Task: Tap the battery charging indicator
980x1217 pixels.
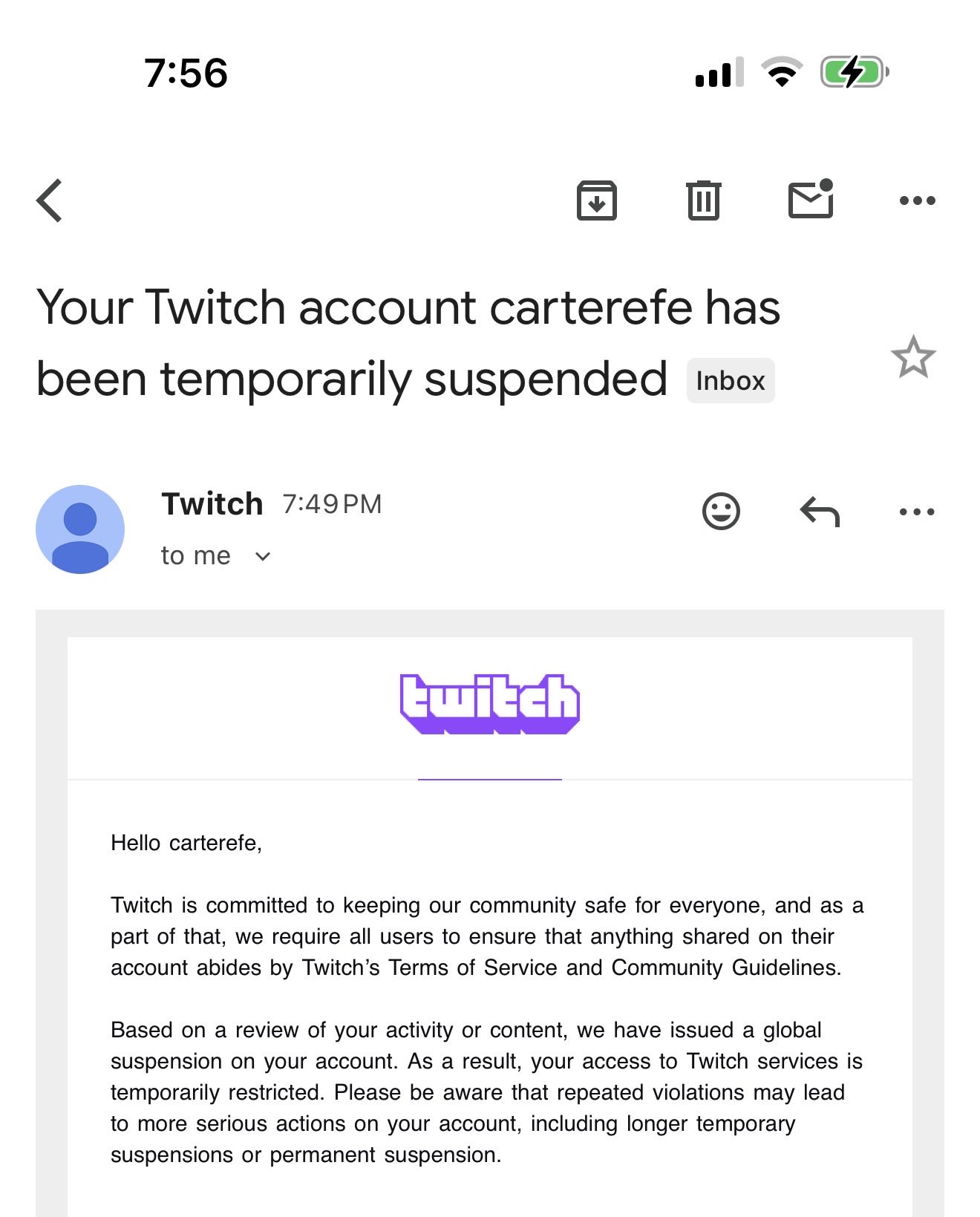Action: click(x=854, y=73)
